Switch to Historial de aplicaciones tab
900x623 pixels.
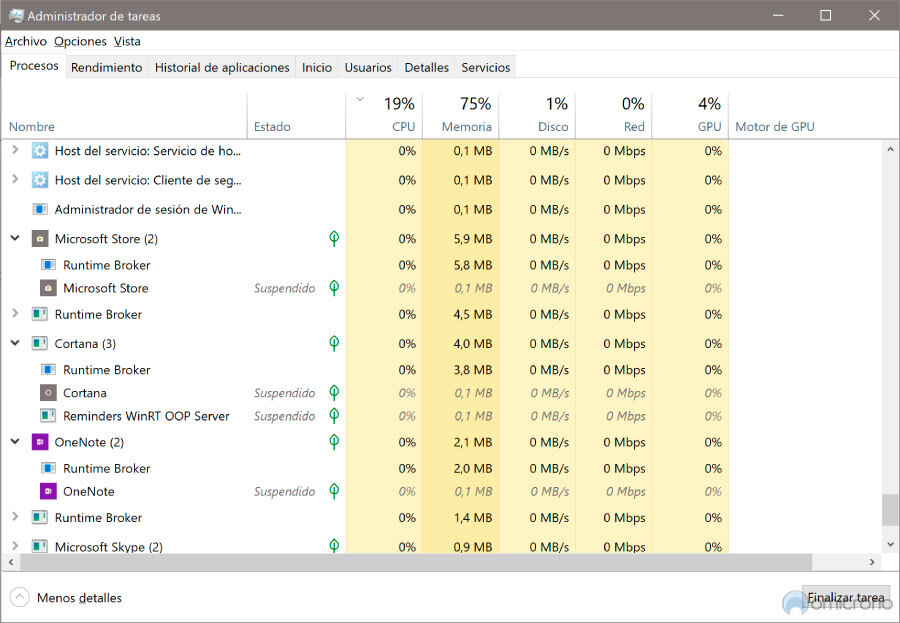coord(222,67)
